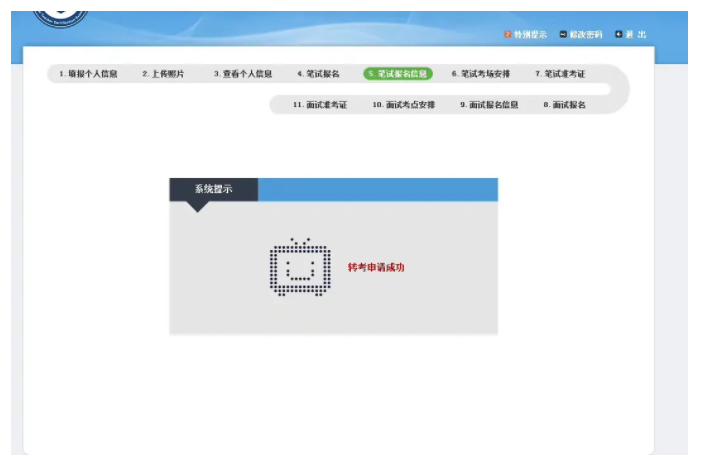This screenshot has height=469, width=701.
Task: Click the orange 特别提示 icon
Action: 507,34
